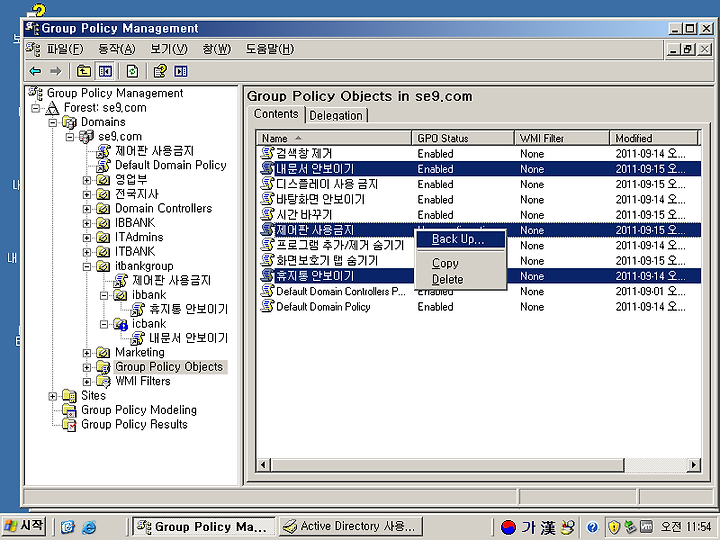Screen dimensions: 720x540
Task: Click the horizontal scrollbar thumb in list
Action: click(x=447, y=465)
